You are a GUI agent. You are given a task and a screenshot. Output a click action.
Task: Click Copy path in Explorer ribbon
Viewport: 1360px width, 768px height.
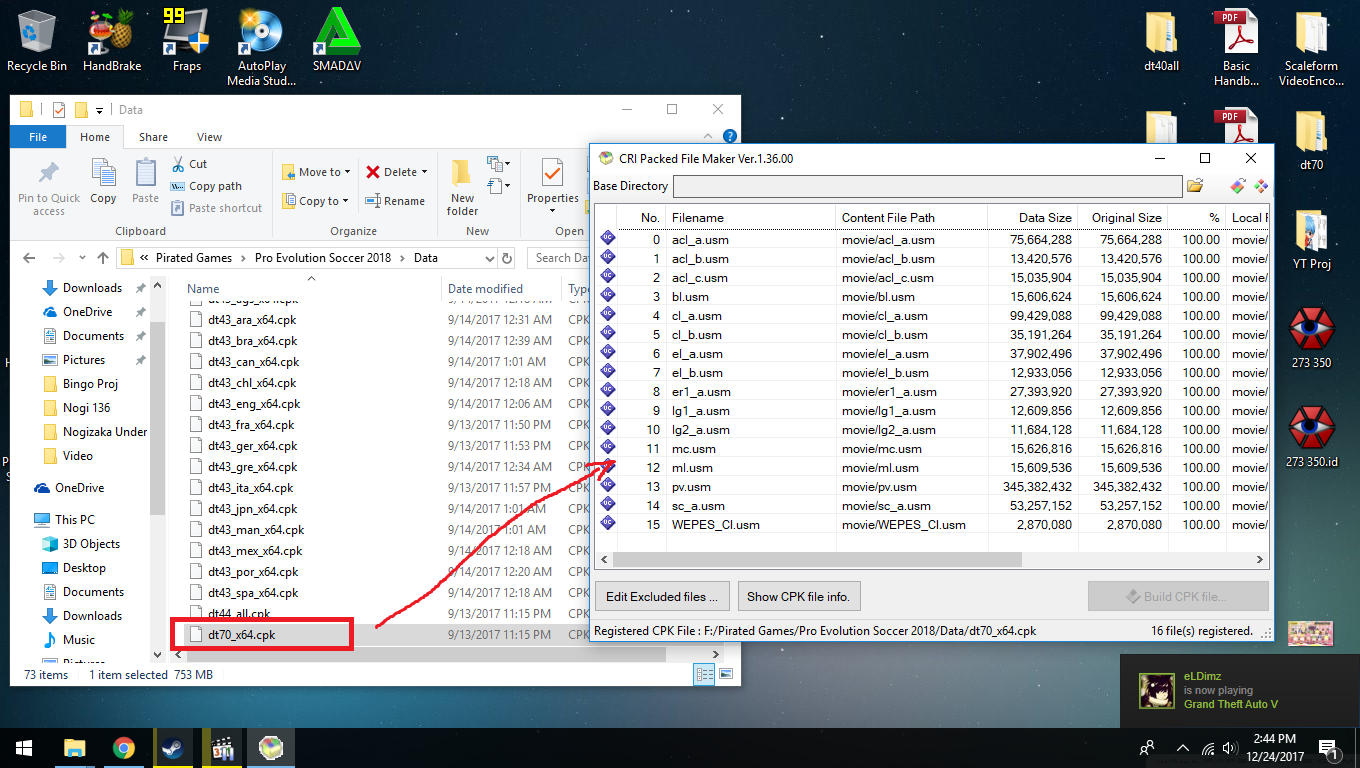pos(206,186)
